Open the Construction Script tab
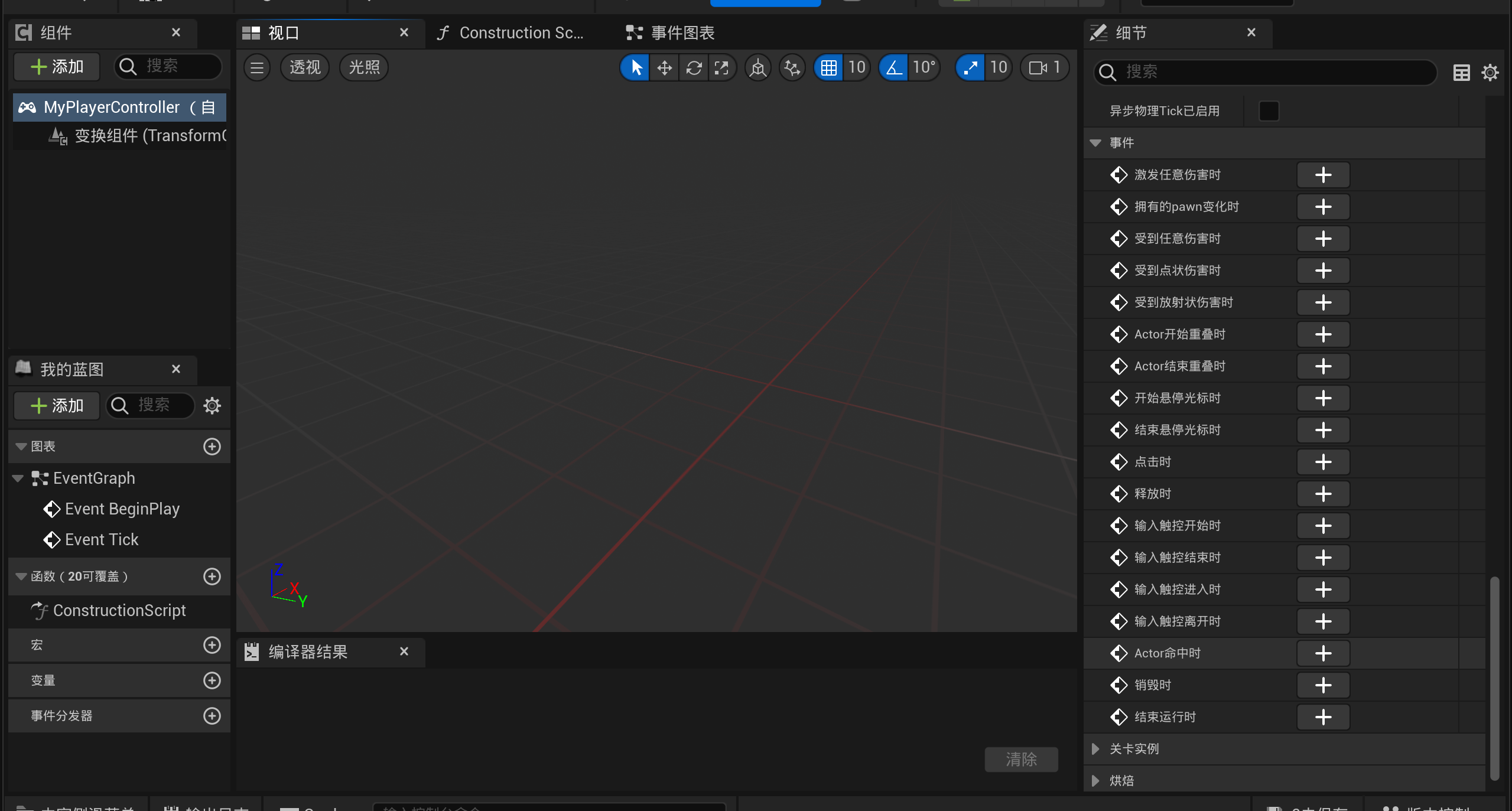 coord(511,33)
